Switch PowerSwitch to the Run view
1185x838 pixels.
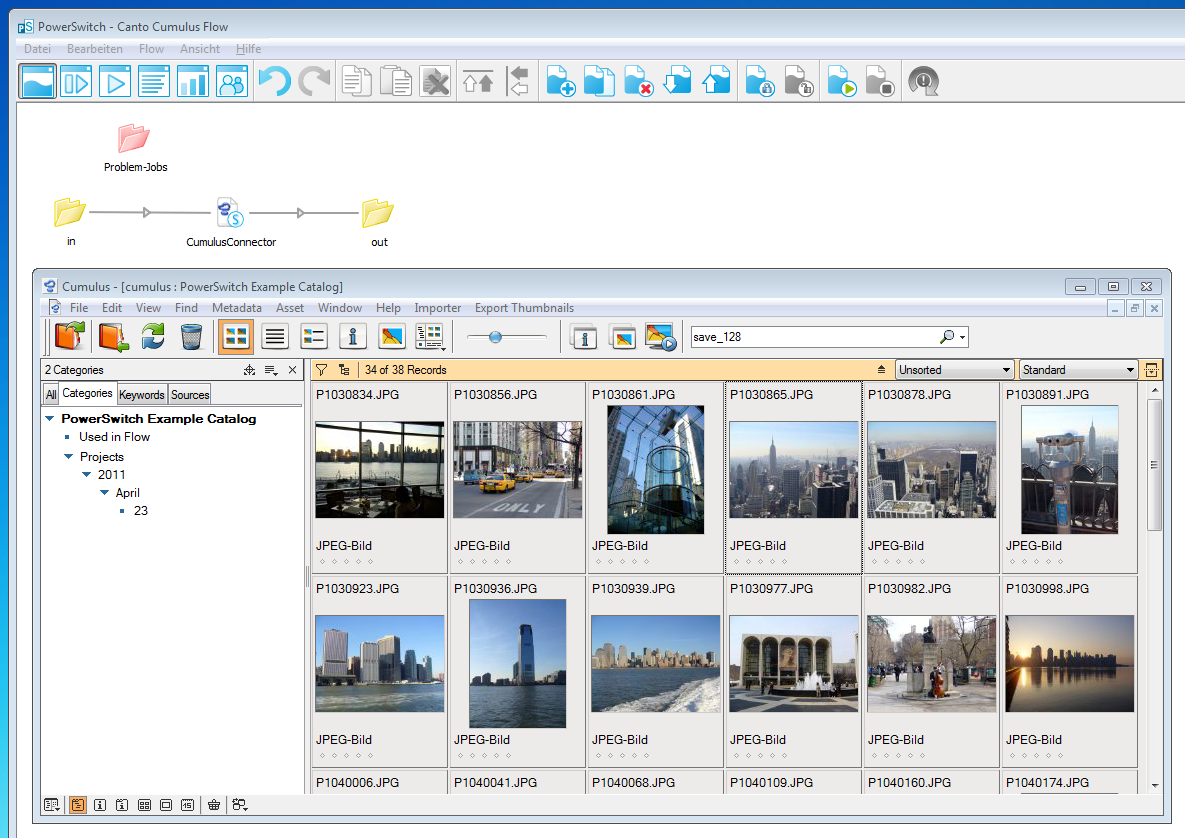tap(115, 82)
